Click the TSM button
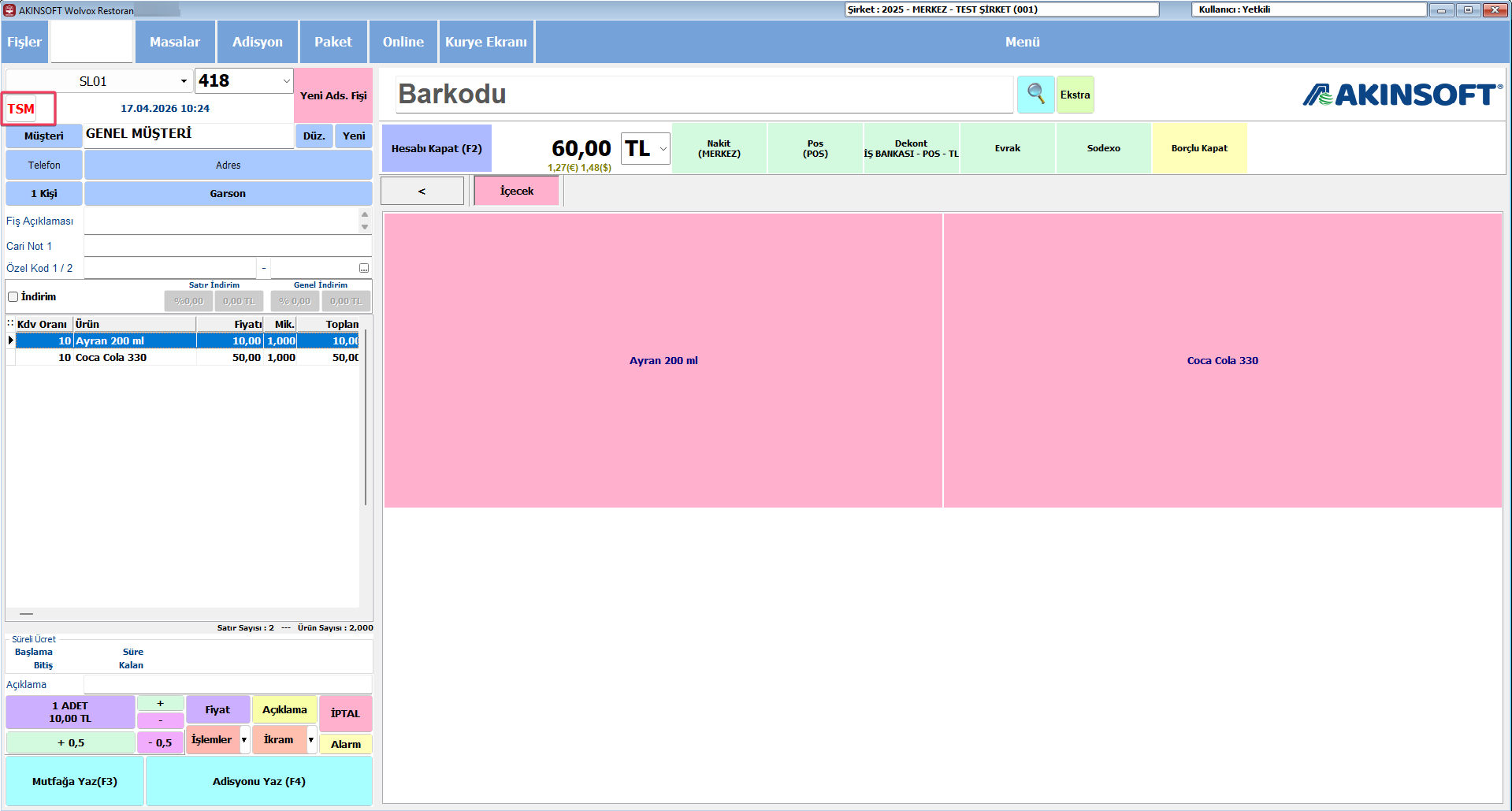This screenshot has height=811, width=1512. coord(21,109)
